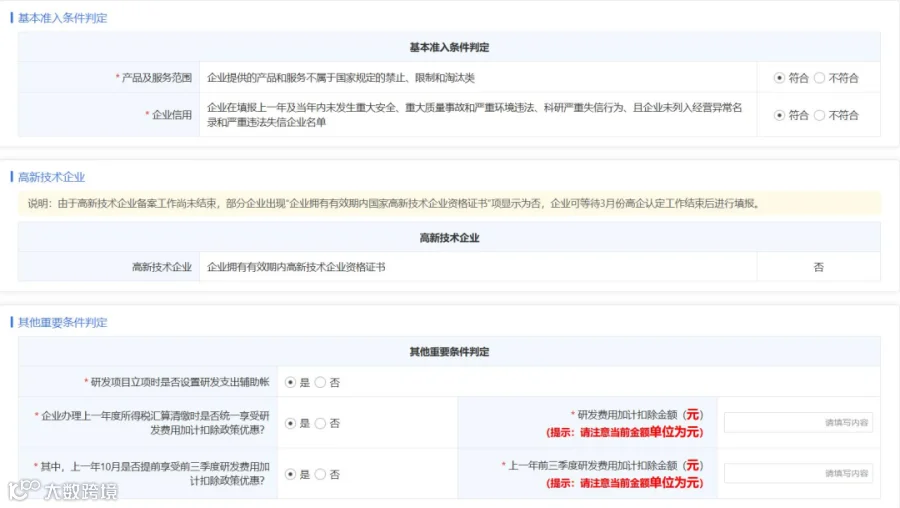Click the label 企业办理上一年度所得税汇算清缴
Image resolution: width=900 pixels, height=508 pixels.
click(155, 422)
